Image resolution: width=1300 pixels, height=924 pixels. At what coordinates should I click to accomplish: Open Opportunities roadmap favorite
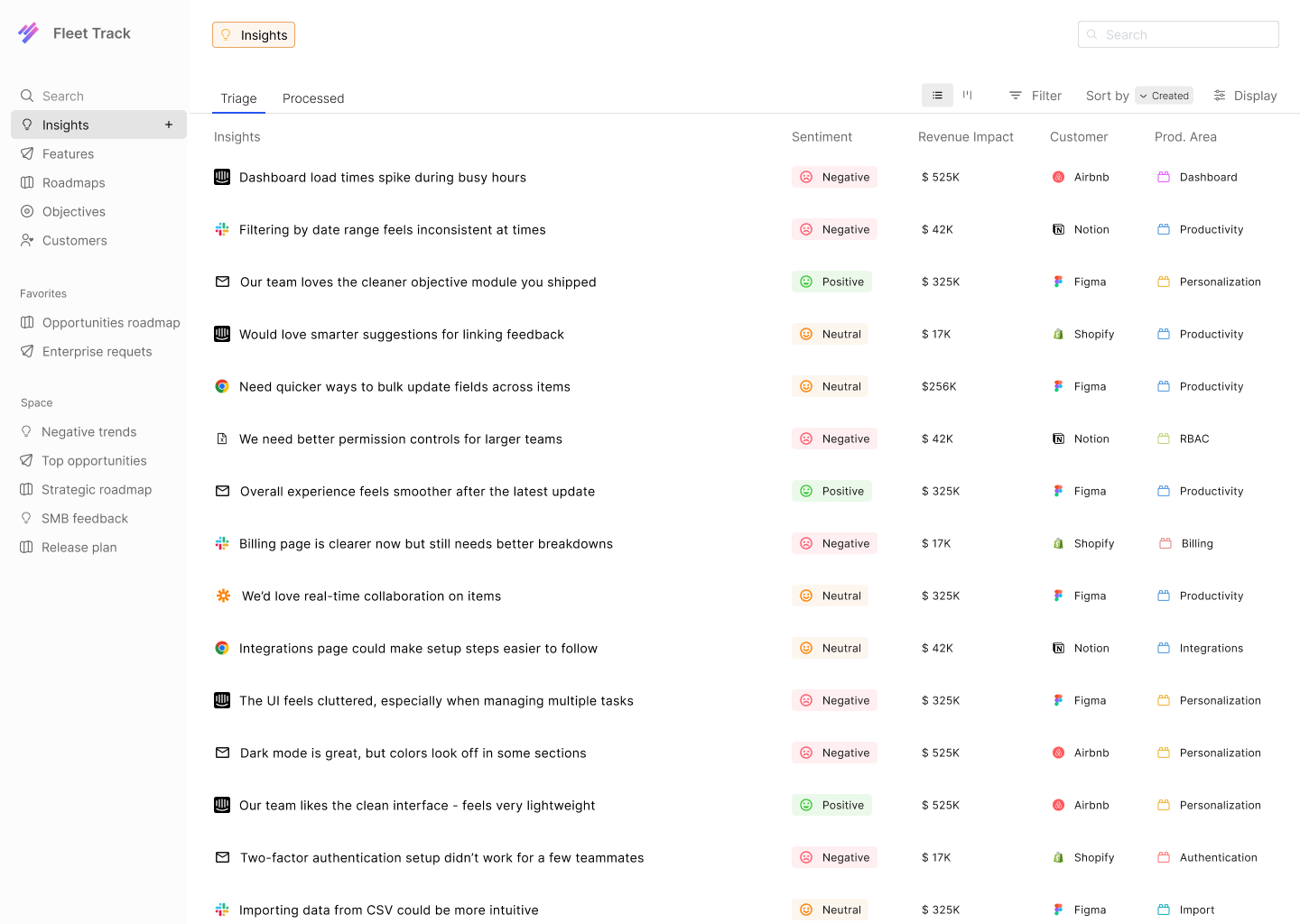[110, 322]
